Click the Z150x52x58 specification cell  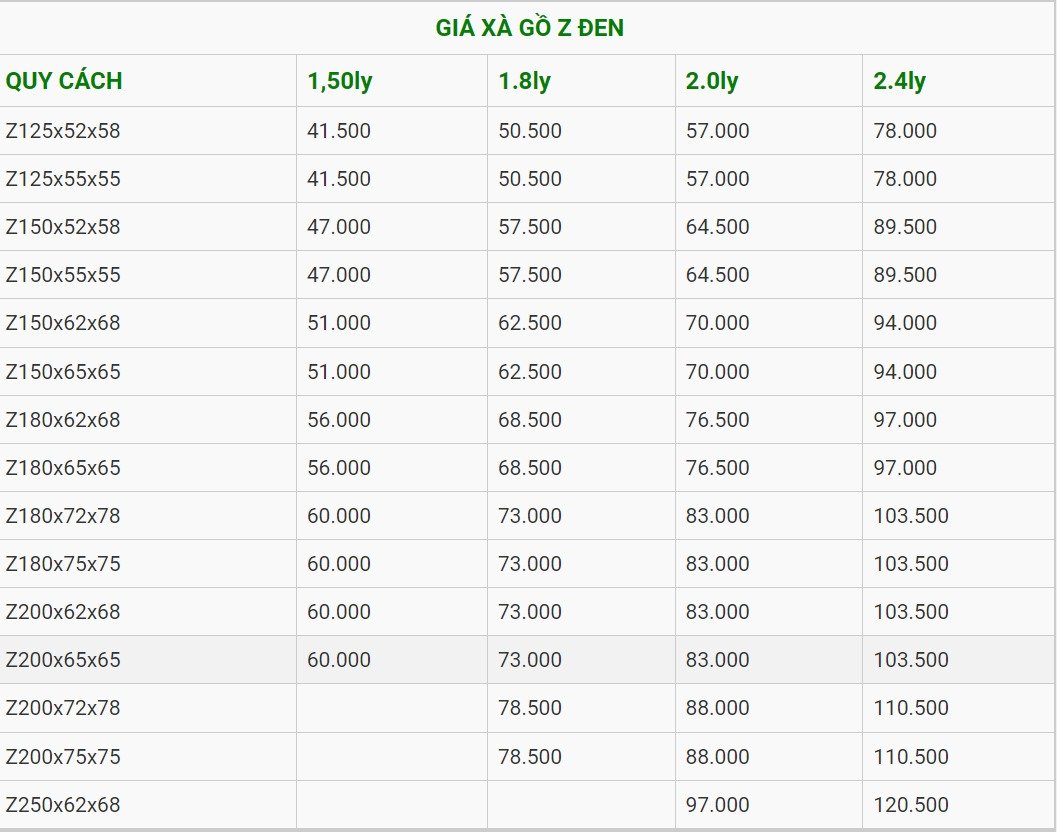[63, 227]
